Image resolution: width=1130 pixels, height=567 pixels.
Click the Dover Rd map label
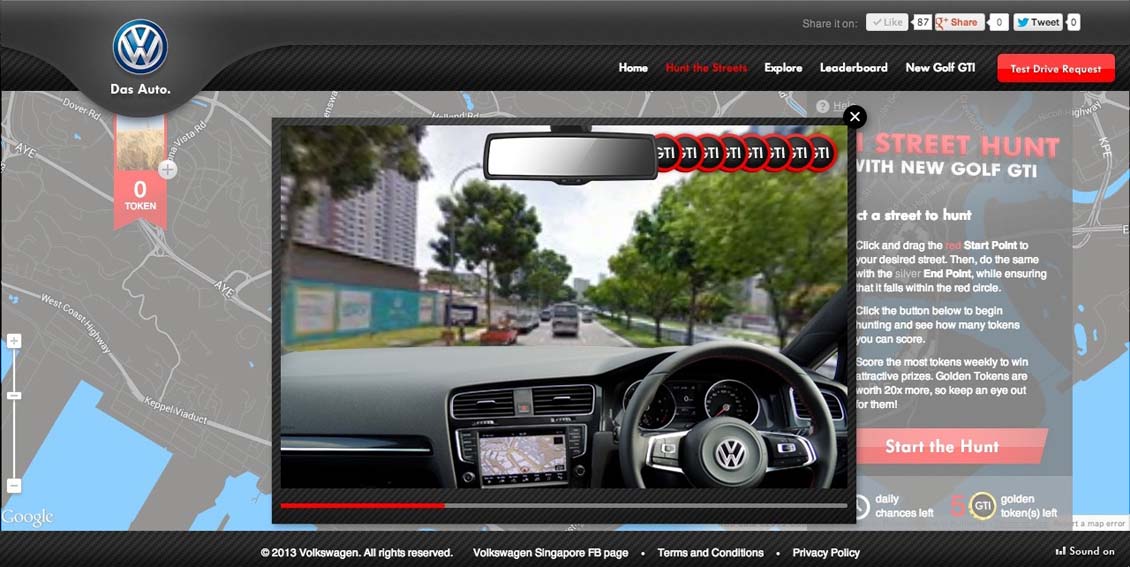point(80,107)
